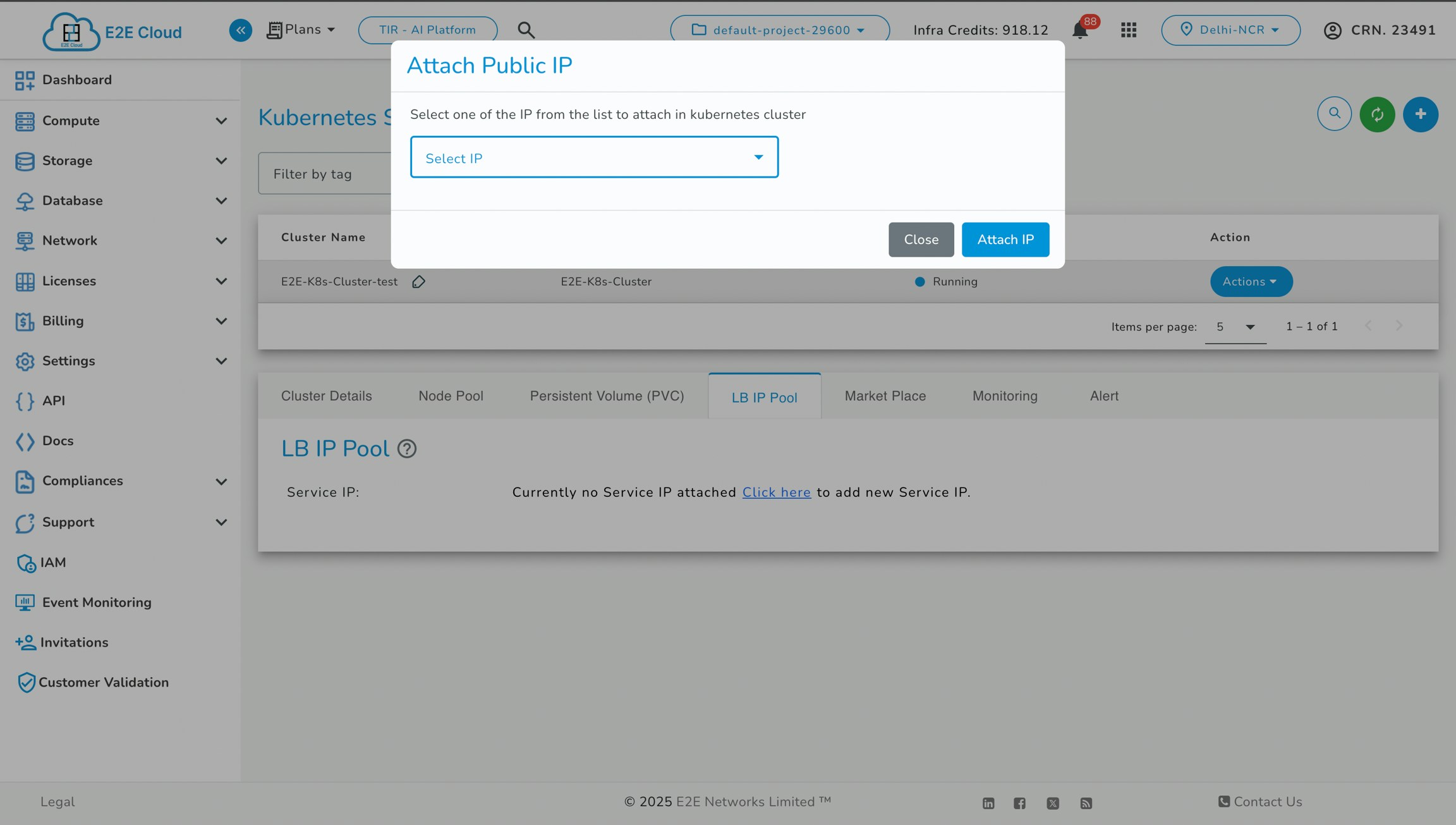Open LinkedIn icon in the footer
This screenshot has height=825, width=1456.
pyautogui.click(x=988, y=803)
